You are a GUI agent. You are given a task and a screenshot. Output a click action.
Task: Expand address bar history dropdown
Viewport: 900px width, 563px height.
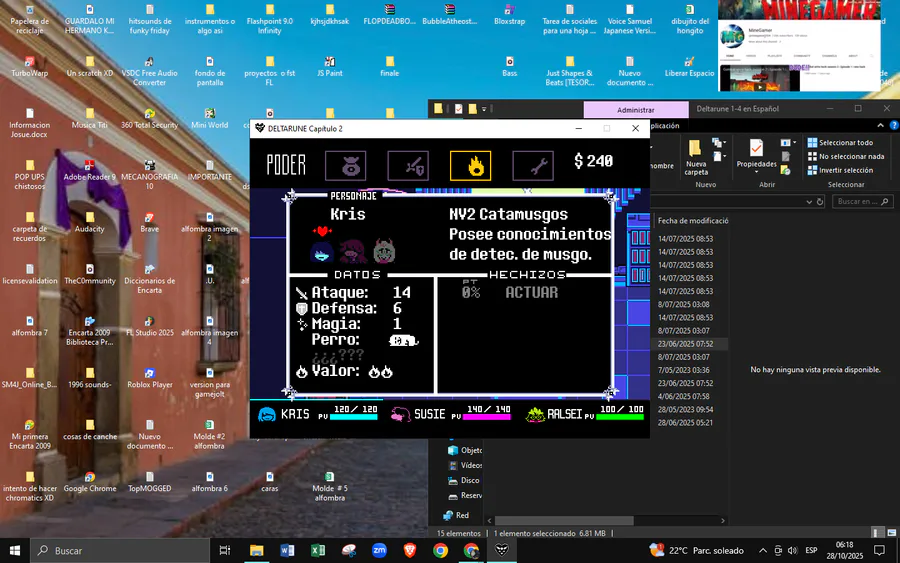(x=809, y=201)
